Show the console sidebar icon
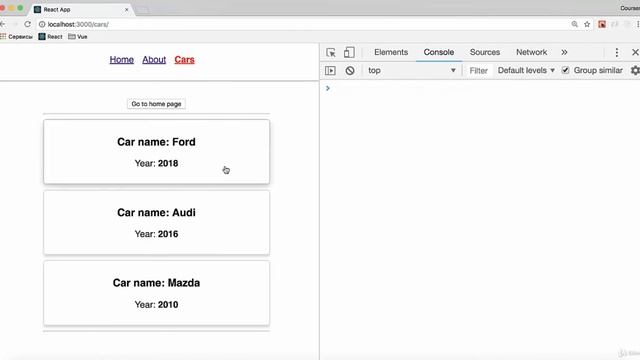The height and width of the screenshot is (360, 640). point(330,71)
